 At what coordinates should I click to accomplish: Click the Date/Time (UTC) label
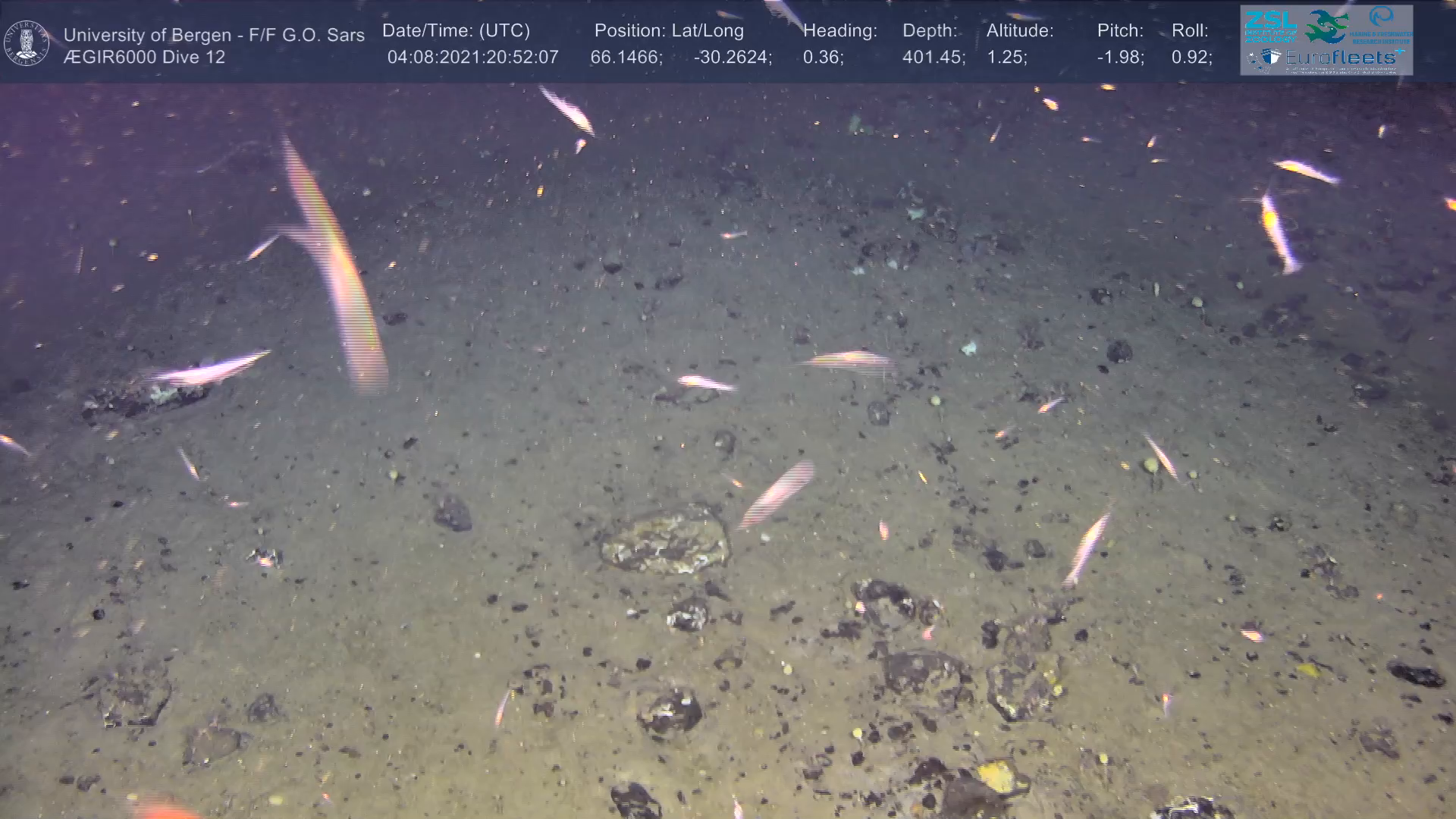(x=457, y=31)
